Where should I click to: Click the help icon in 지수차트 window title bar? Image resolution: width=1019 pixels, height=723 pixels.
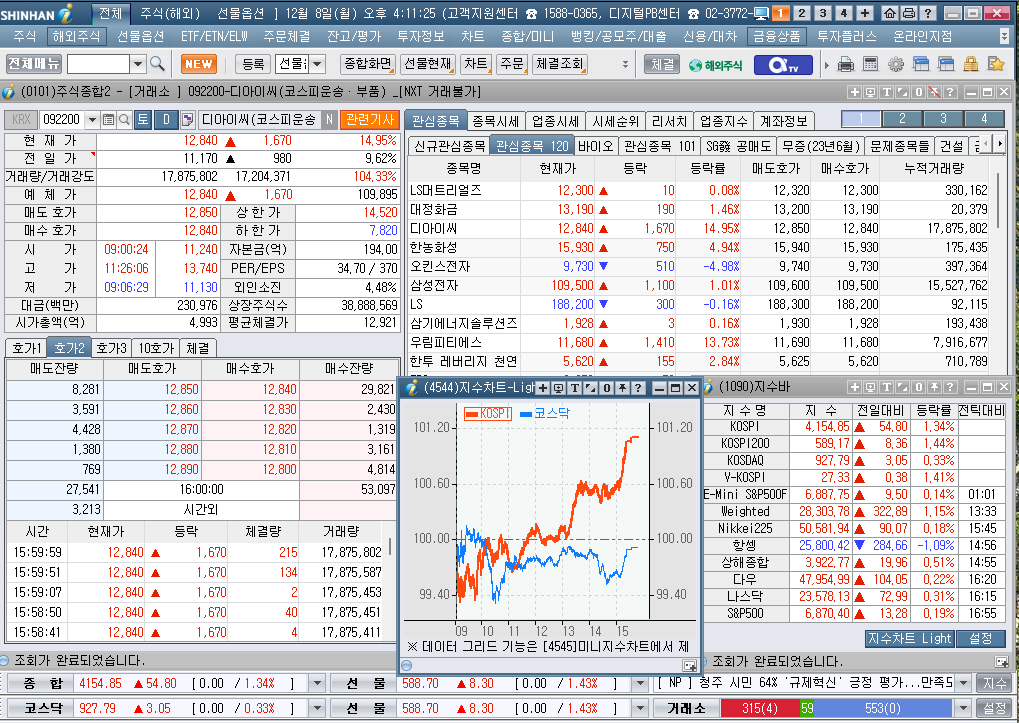pos(638,388)
